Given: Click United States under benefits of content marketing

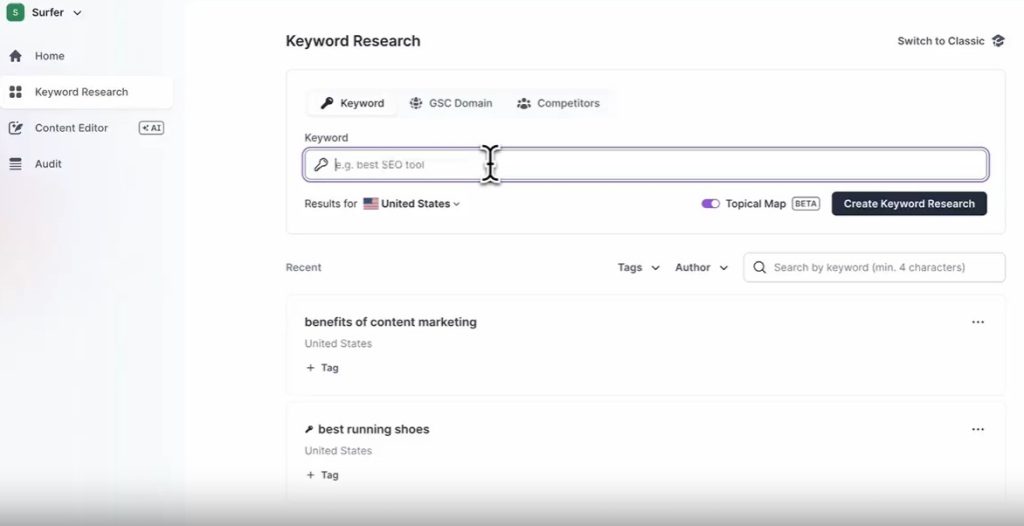Looking at the screenshot, I should [x=338, y=344].
